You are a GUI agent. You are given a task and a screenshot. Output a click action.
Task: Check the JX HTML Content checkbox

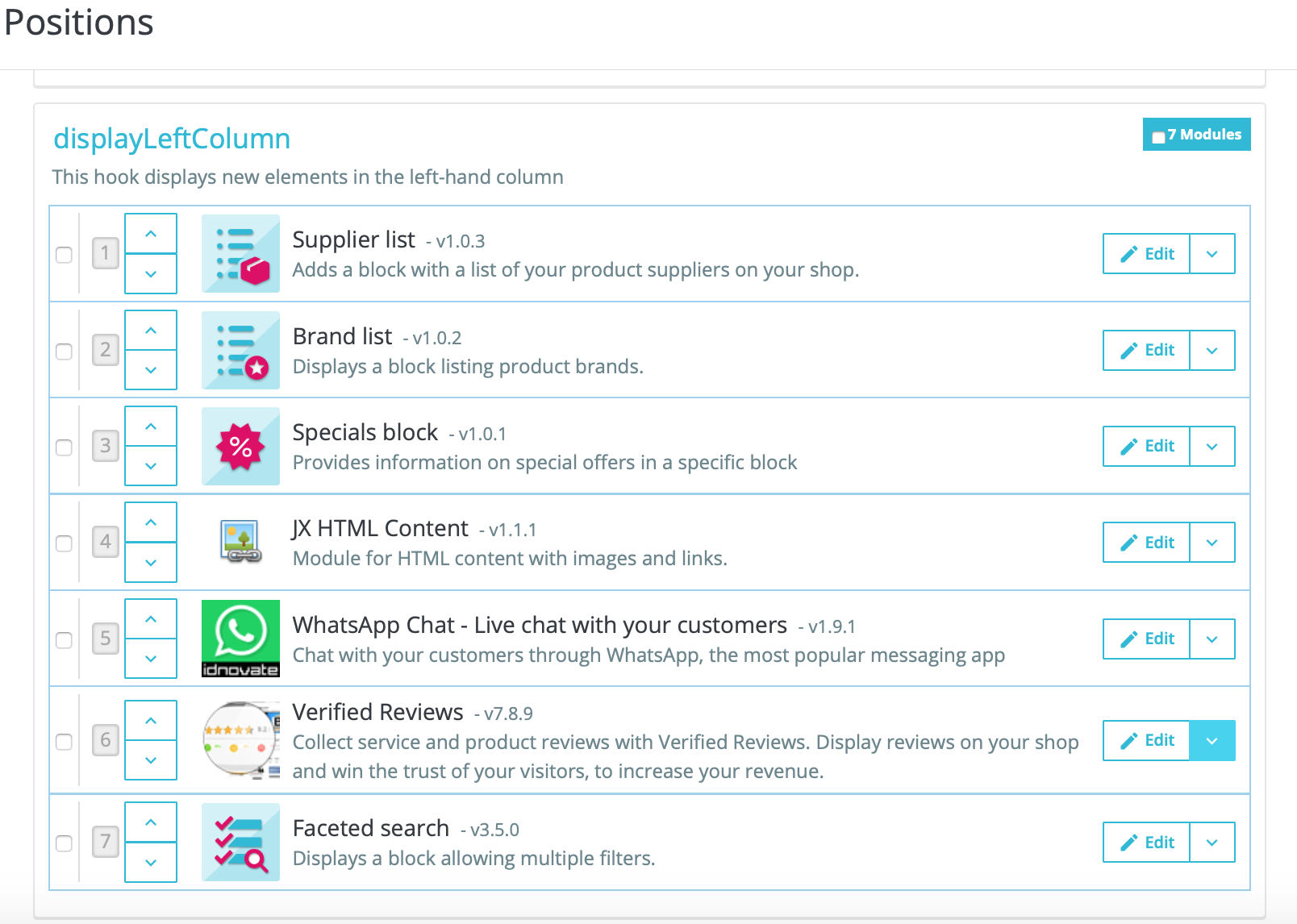point(64,543)
